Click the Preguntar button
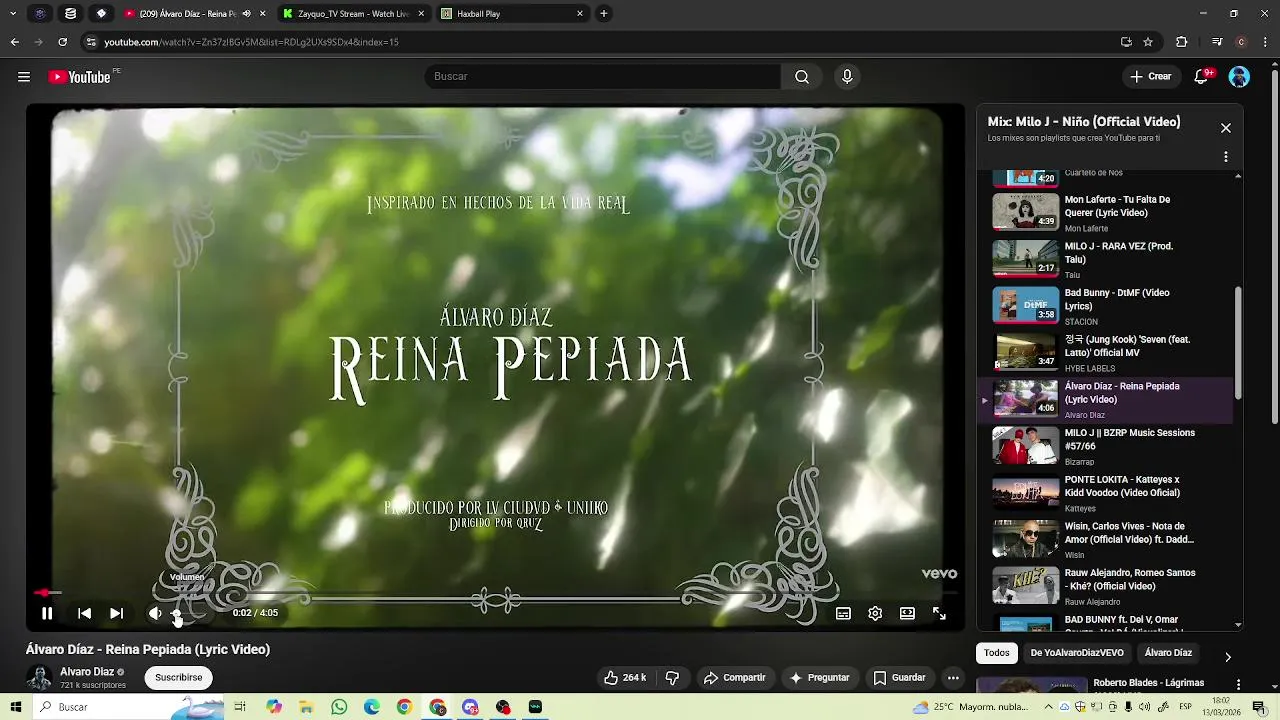1280x720 pixels. coord(820,678)
